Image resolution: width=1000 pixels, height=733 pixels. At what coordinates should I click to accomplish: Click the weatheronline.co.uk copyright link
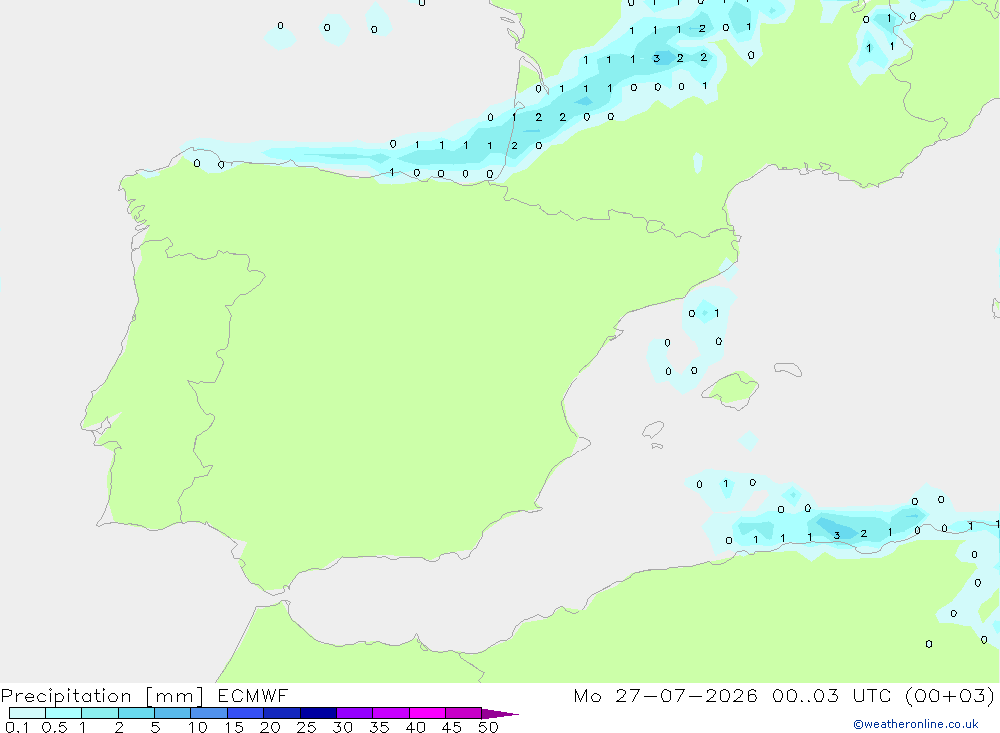916,724
